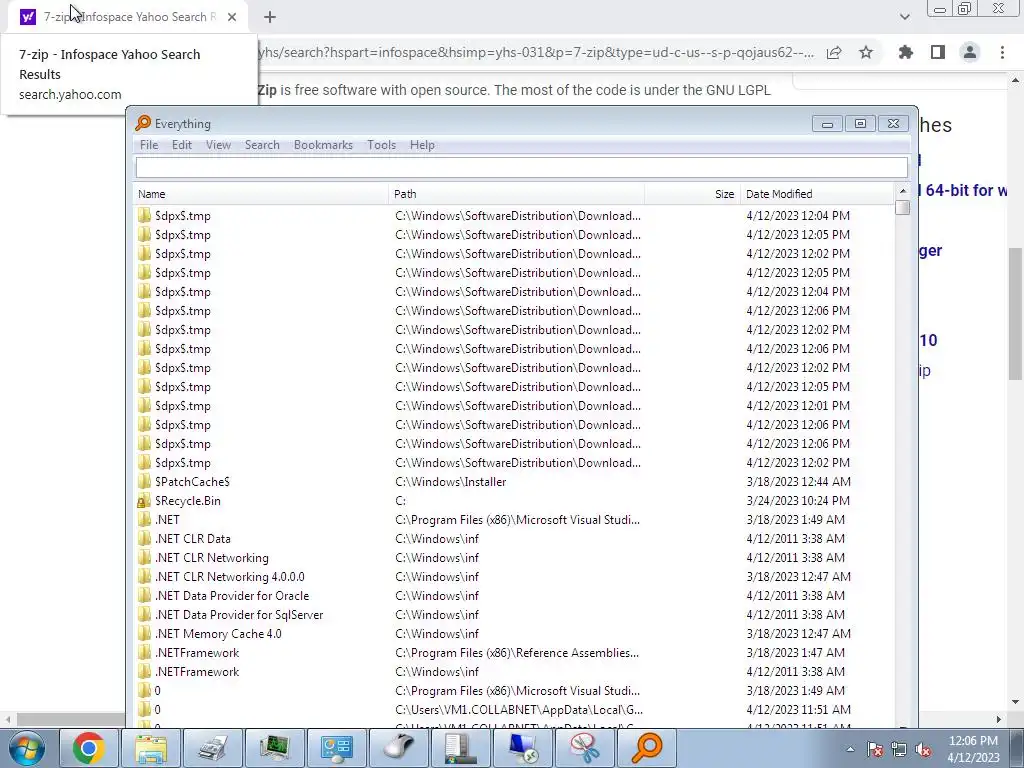Image resolution: width=1024 pixels, height=768 pixels.
Task: Select the 0 folder in VM1.COLLABNET AppData path
Action: click(x=157, y=709)
